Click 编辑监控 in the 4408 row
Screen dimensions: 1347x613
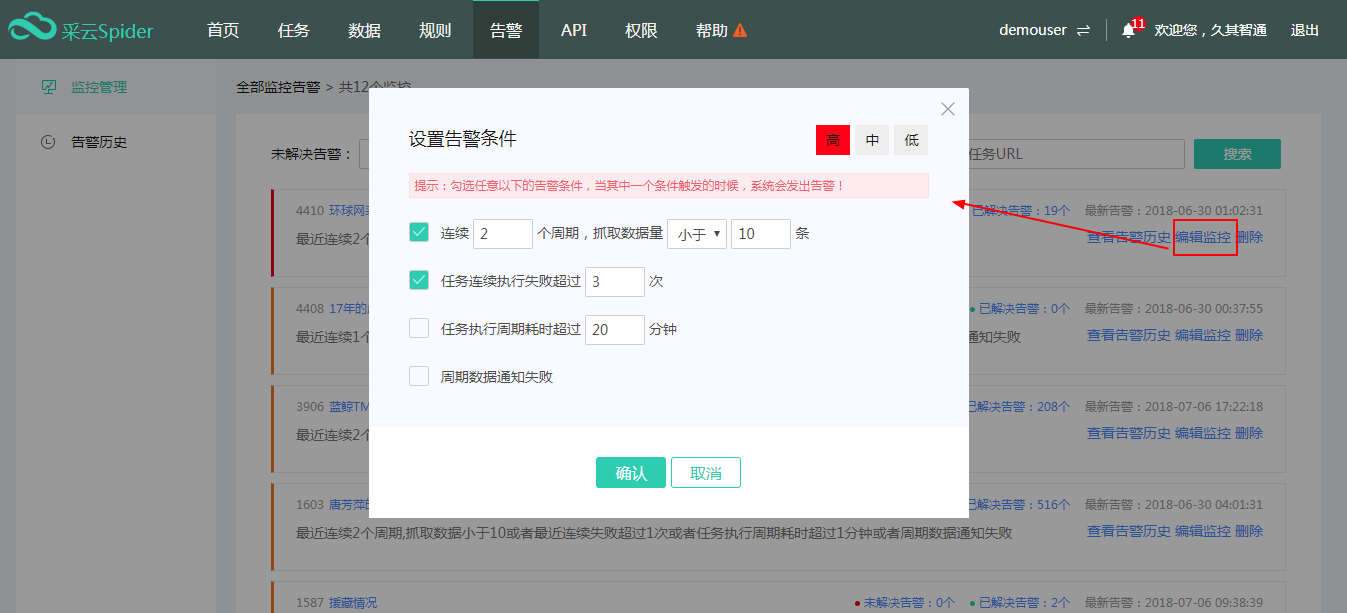point(1203,335)
